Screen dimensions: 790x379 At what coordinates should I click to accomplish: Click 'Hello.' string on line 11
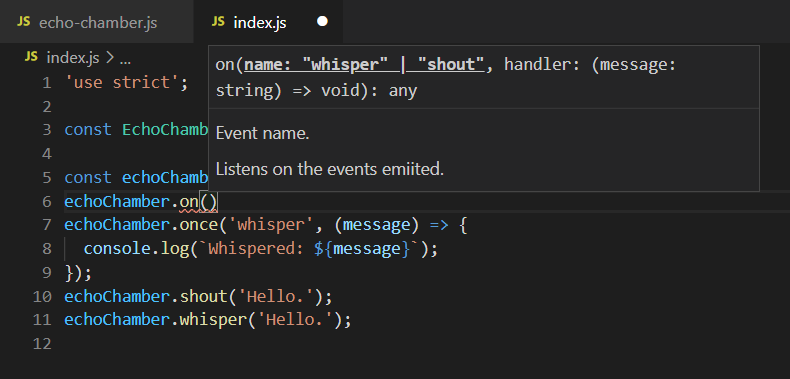coord(296,320)
